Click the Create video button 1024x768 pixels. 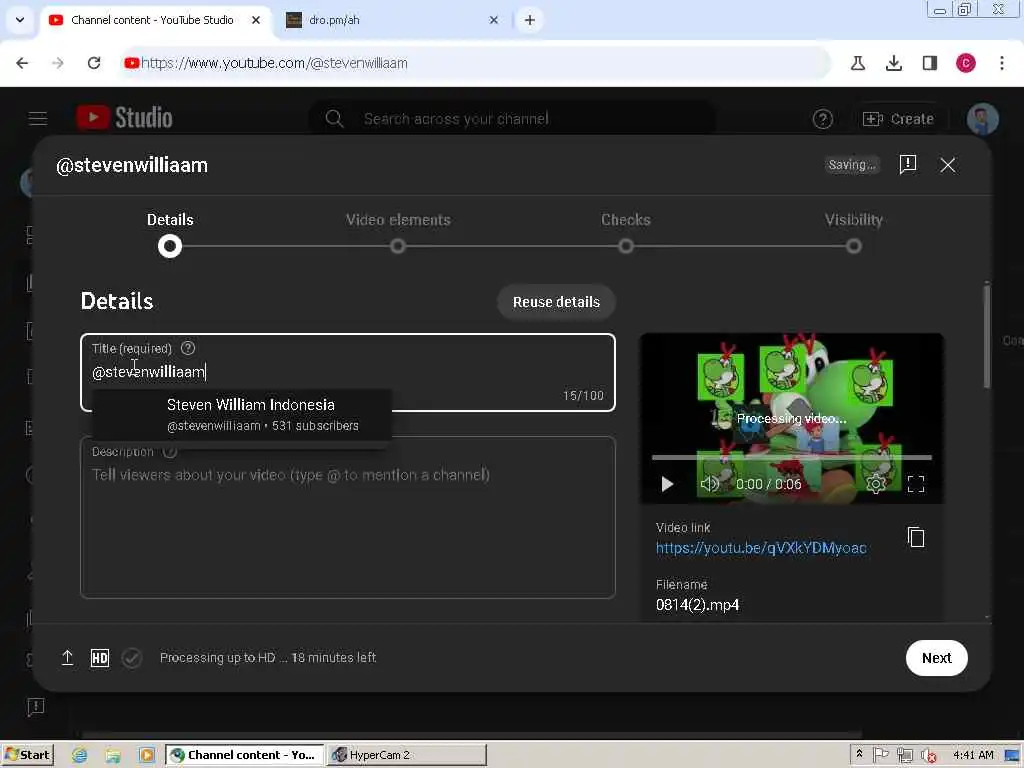tap(899, 119)
